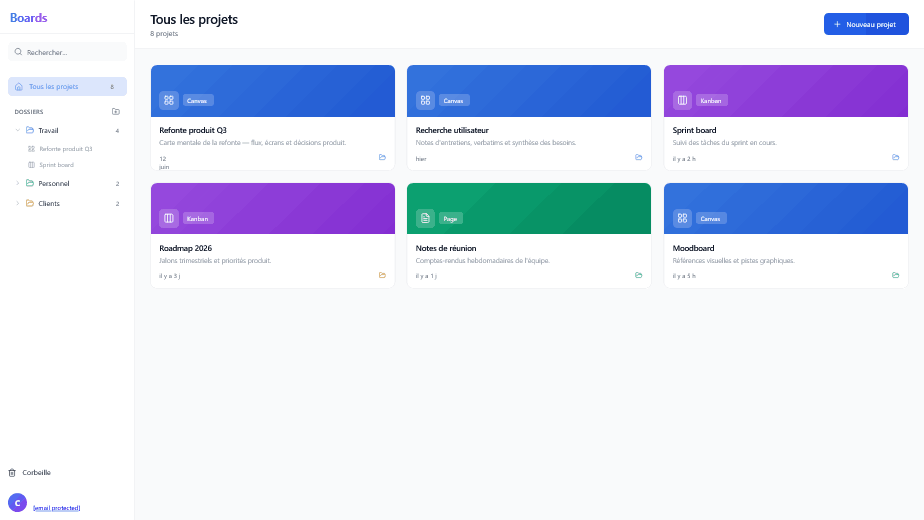924x520 pixels.
Task: Collapse the Travail folder chevron
Action: [x=18, y=130]
